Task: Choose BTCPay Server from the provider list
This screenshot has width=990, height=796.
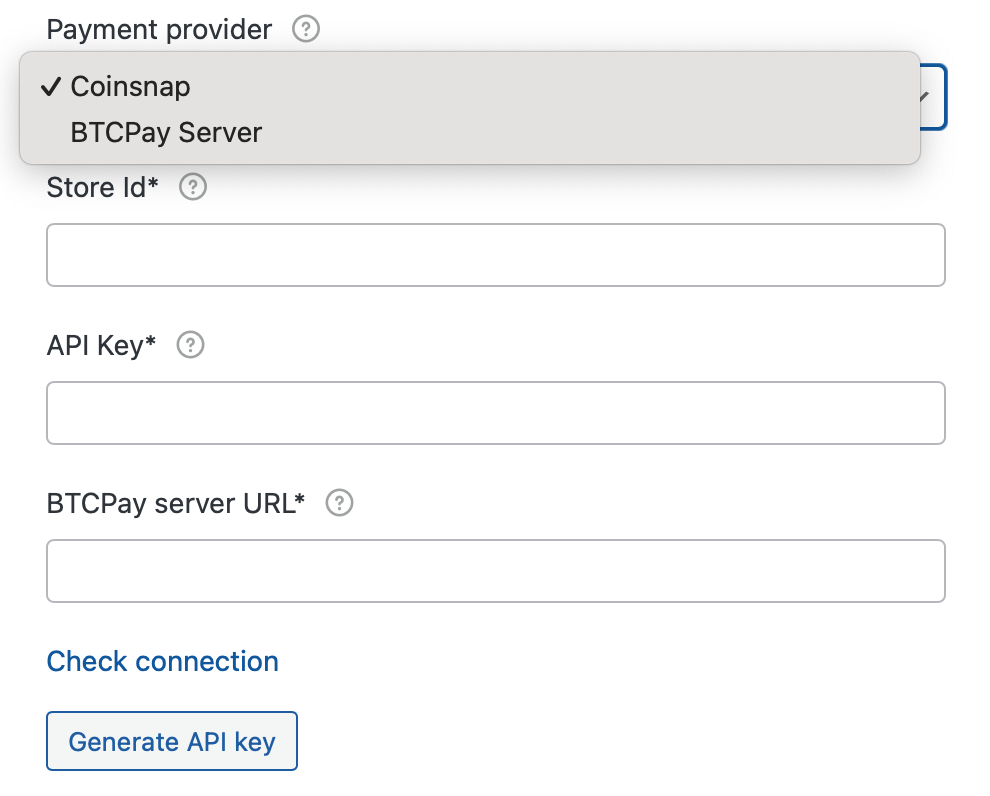Action: [164, 132]
